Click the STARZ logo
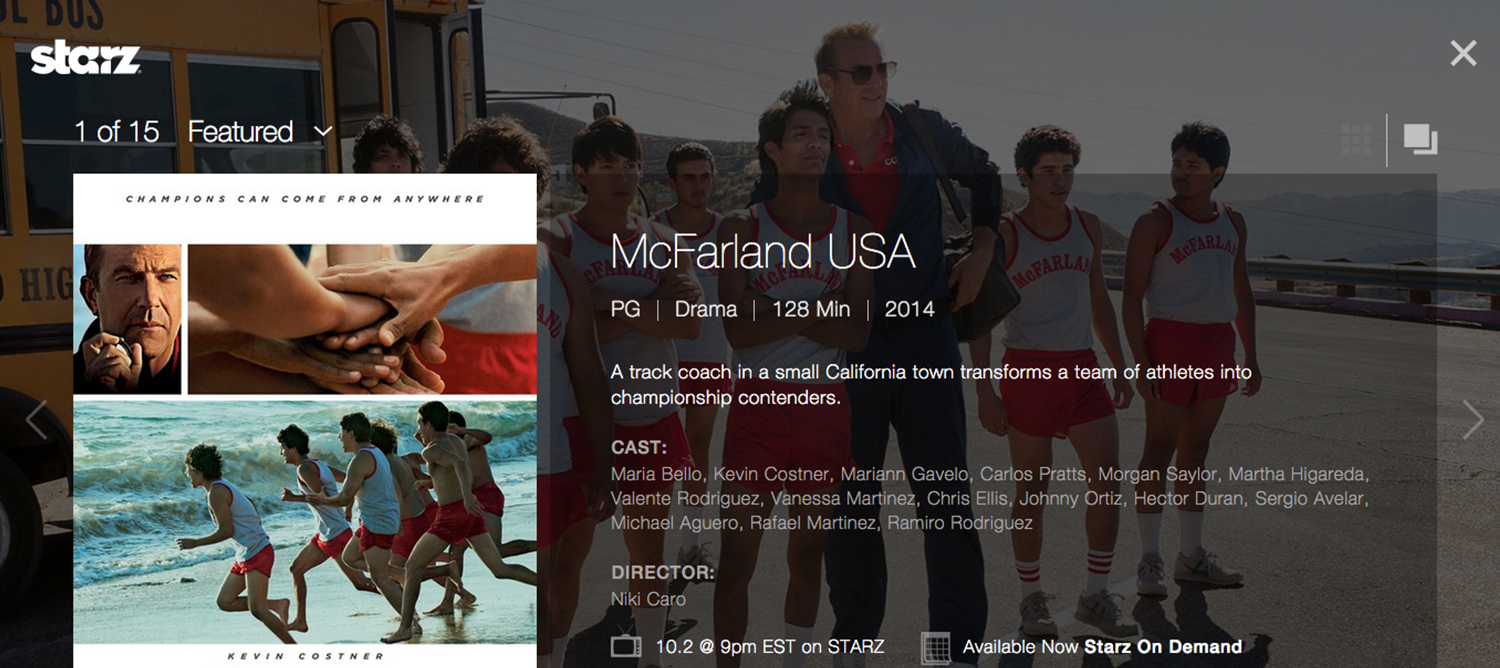This screenshot has width=1500, height=668. (x=86, y=58)
